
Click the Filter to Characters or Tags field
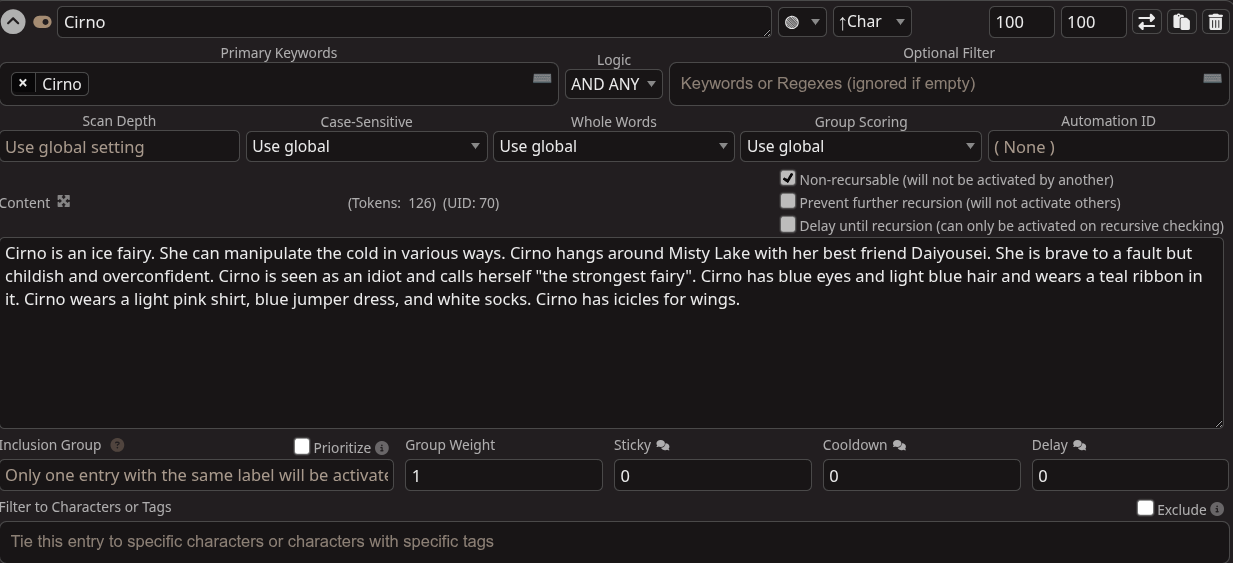[x=614, y=542]
